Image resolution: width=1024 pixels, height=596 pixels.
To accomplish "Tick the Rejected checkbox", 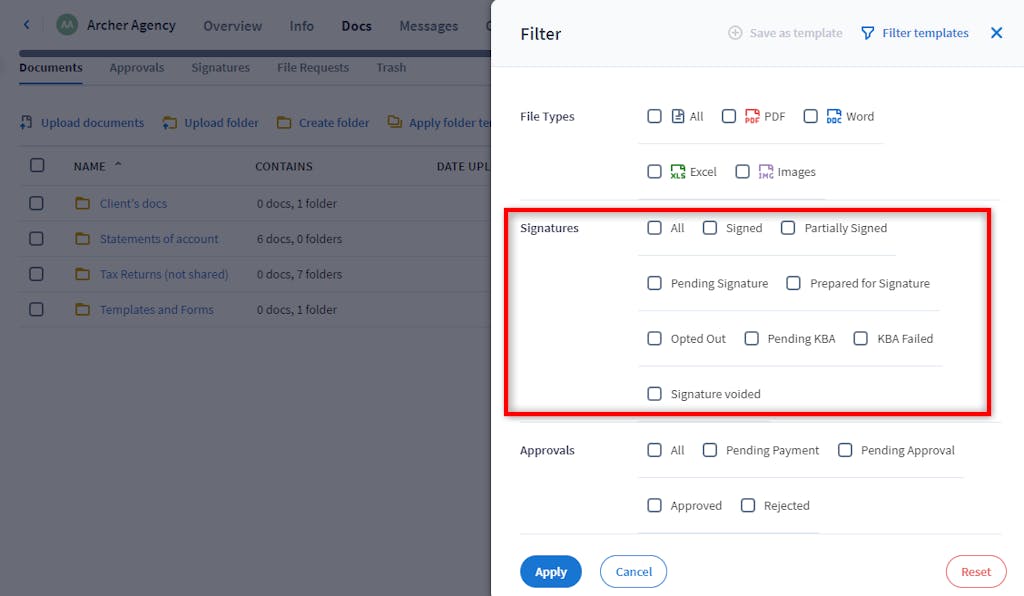I will 748,505.
